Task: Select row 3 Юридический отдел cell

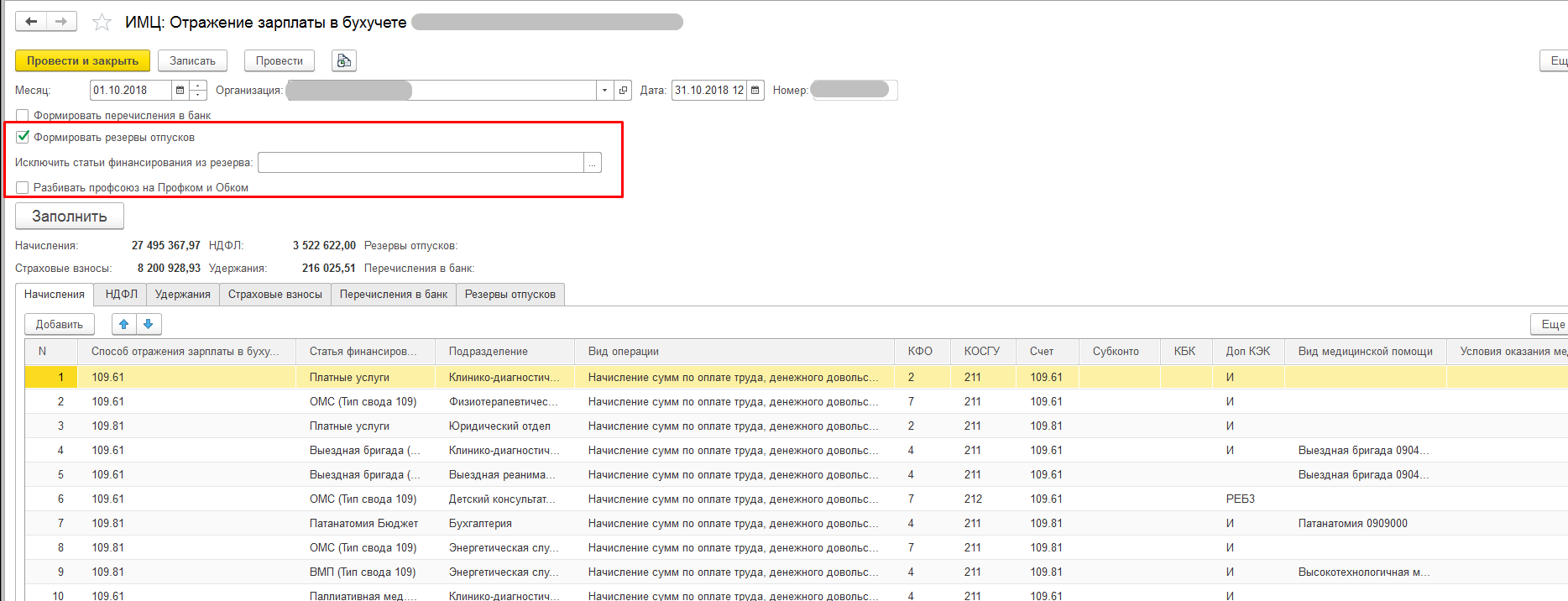Action: point(499,426)
